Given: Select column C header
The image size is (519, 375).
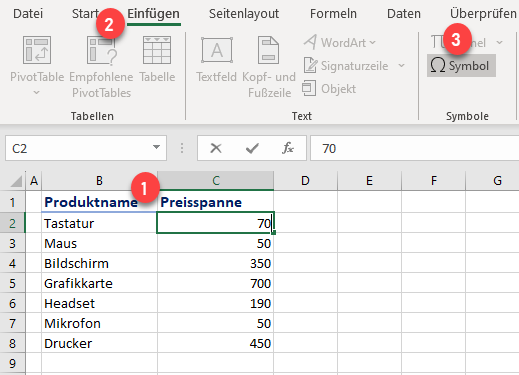Looking at the screenshot, I should (216, 181).
